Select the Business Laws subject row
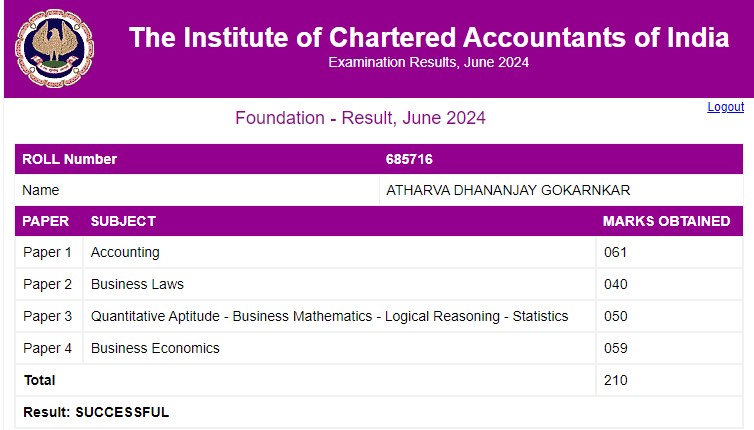The width and height of the screenshot is (754, 430). 137,284
